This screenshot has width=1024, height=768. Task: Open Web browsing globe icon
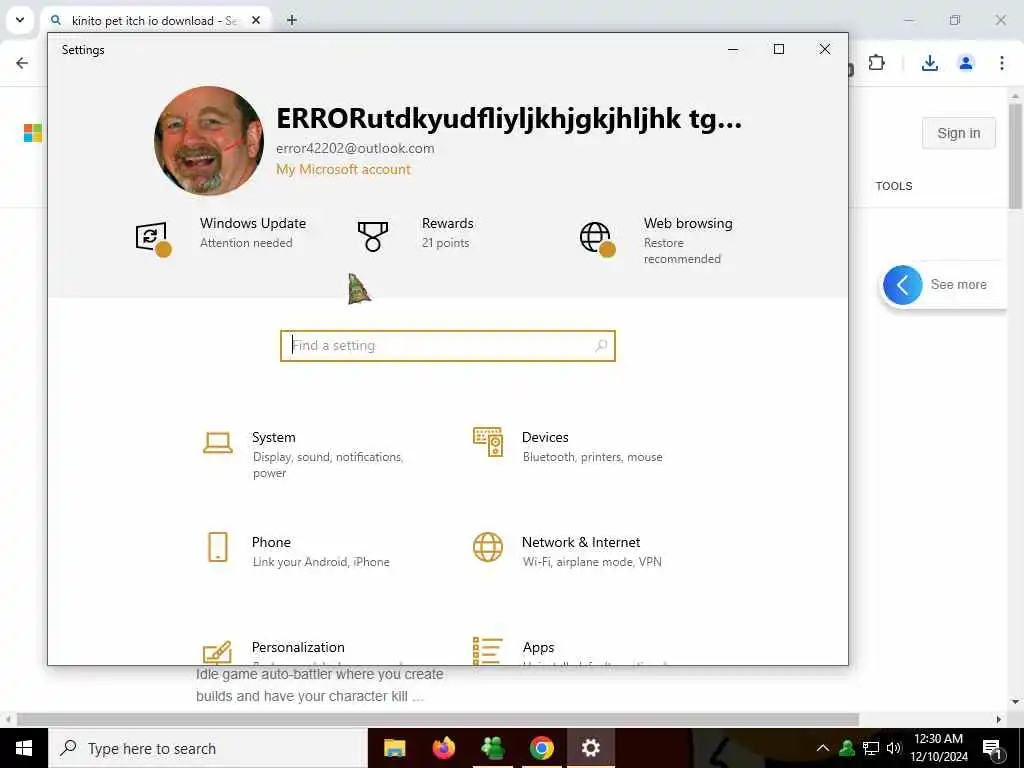(597, 238)
